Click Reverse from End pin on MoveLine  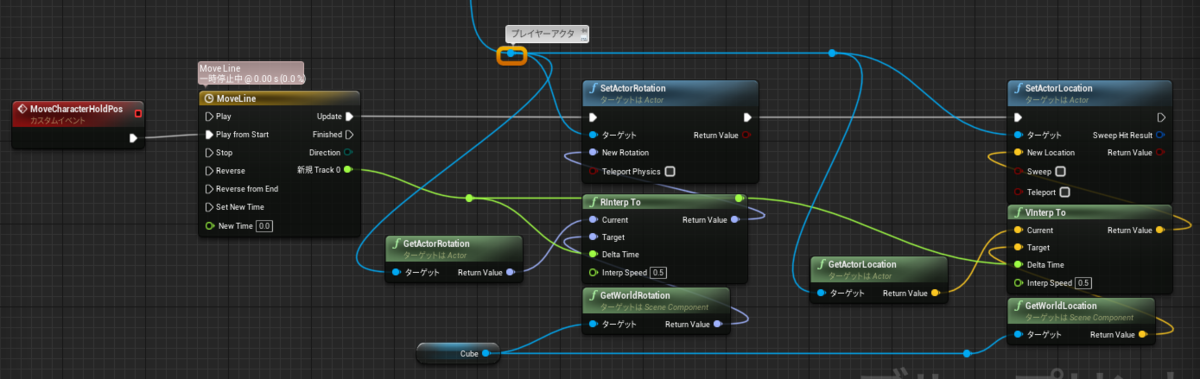209,189
